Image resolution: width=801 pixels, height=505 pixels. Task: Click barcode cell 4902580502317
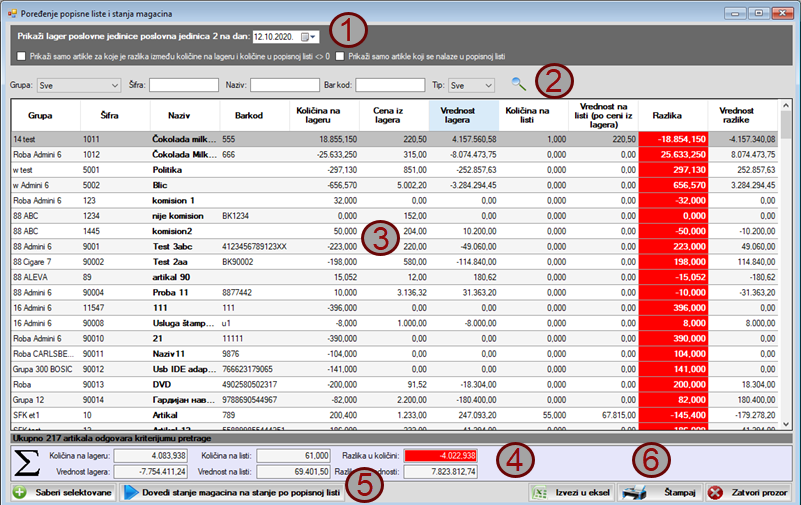[x=255, y=384]
